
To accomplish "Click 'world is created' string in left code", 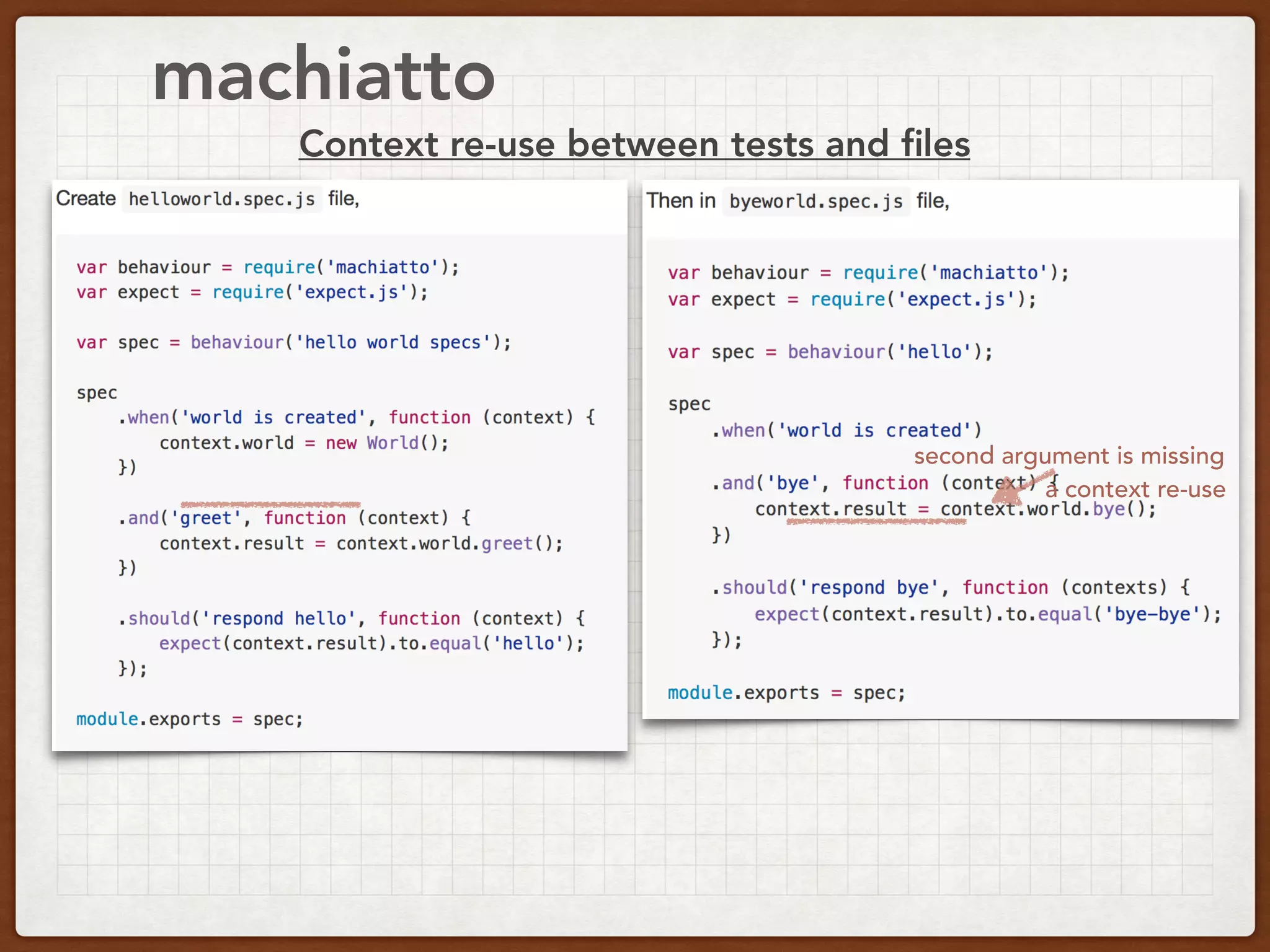I will [273, 417].
